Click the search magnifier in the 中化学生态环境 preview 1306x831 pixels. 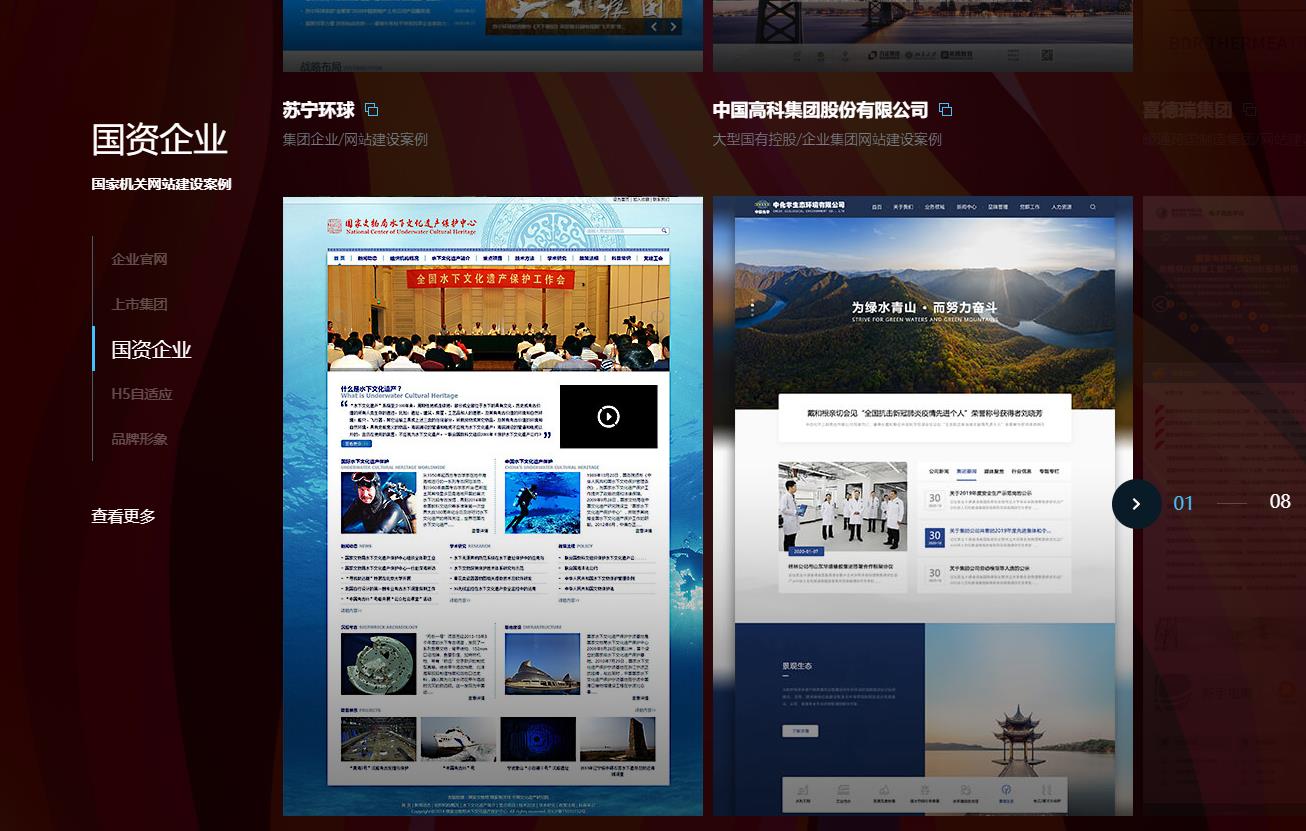tap(1093, 207)
